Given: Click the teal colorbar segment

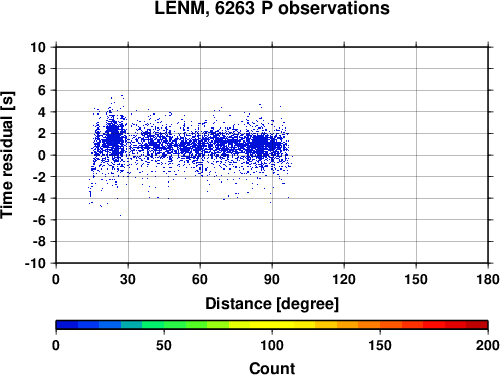Looking at the screenshot, I should point(131,325).
